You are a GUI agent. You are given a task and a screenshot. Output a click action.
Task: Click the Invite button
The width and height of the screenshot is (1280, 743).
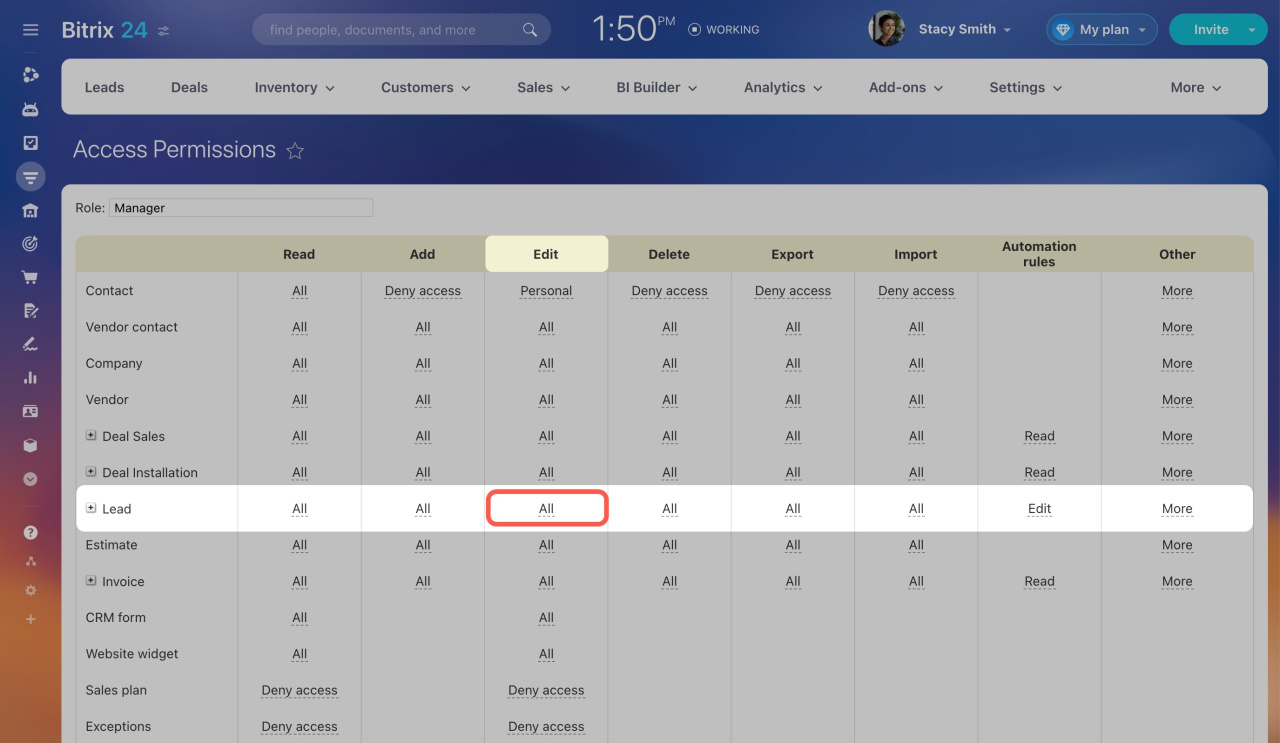[x=1210, y=30]
